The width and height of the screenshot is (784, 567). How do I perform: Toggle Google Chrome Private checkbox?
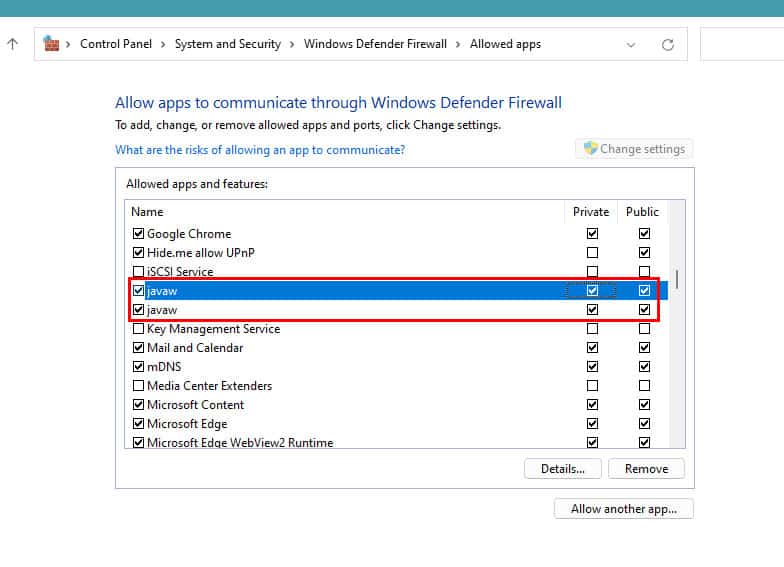592,234
